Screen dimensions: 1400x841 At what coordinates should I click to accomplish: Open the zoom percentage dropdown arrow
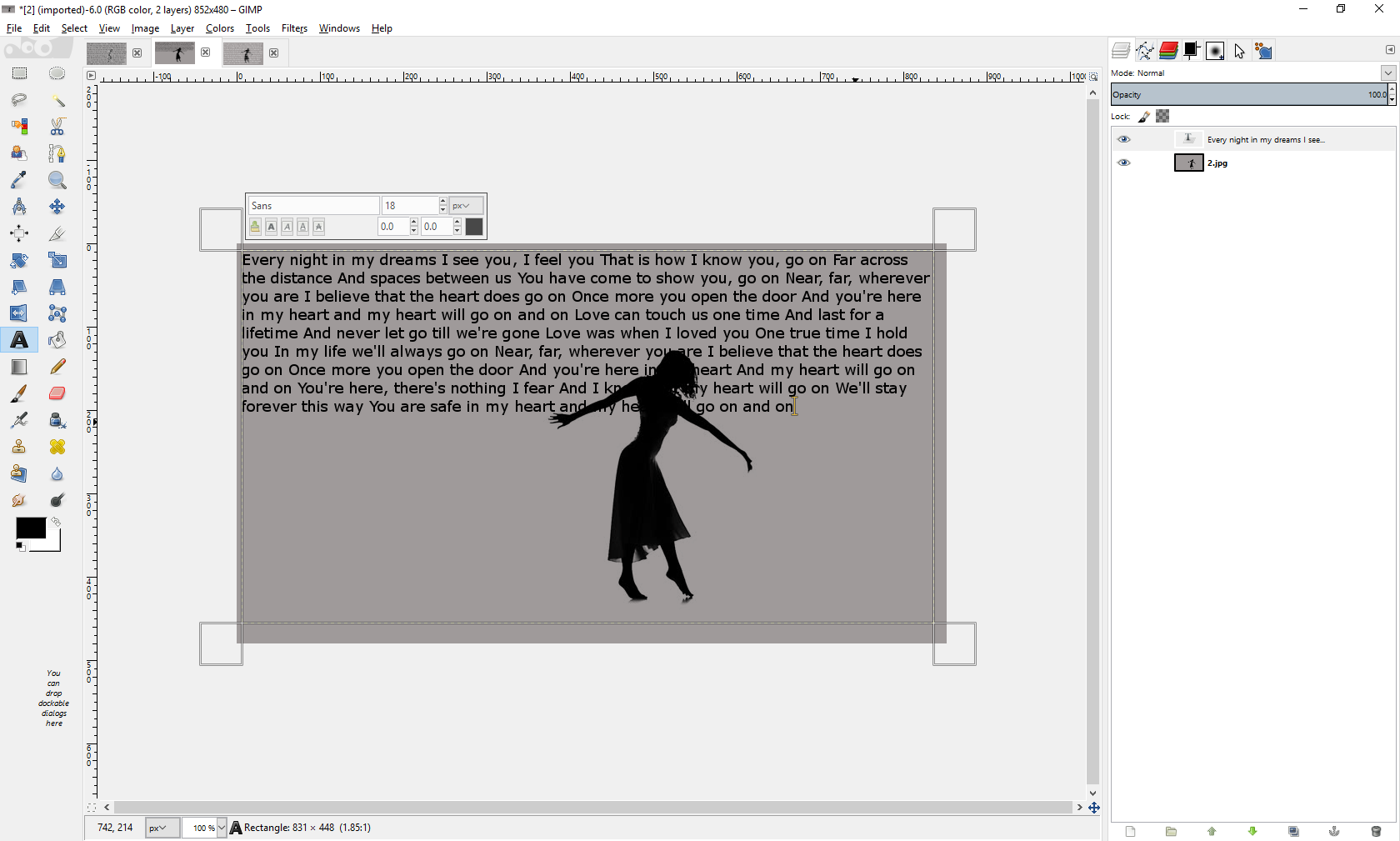222,828
